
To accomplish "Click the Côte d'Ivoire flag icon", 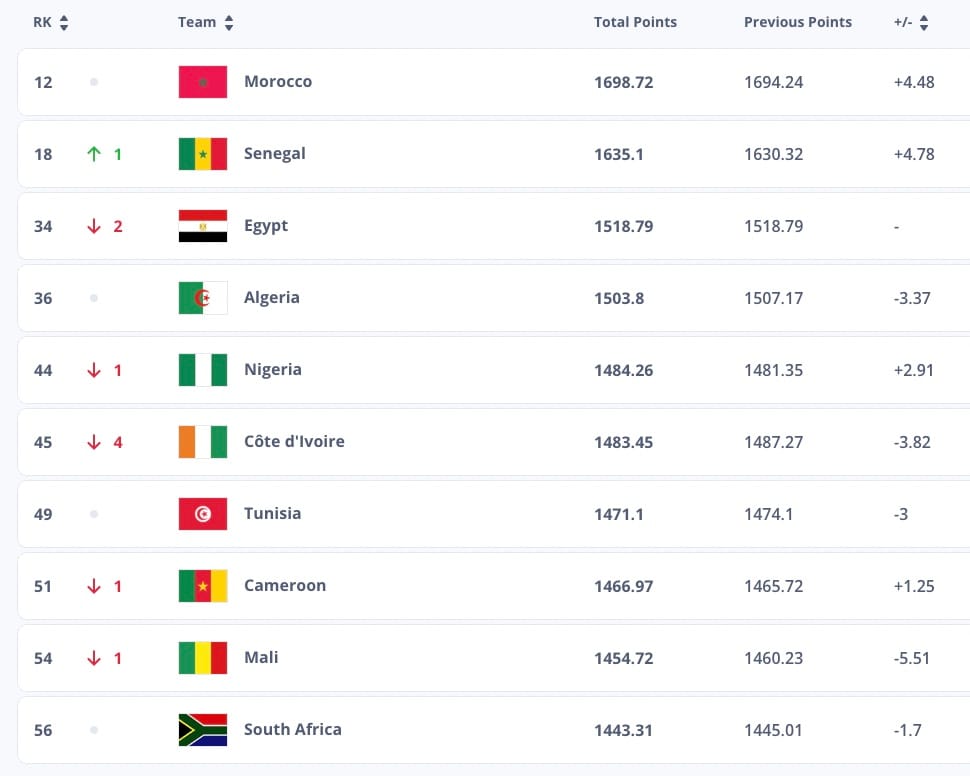I will (203, 442).
